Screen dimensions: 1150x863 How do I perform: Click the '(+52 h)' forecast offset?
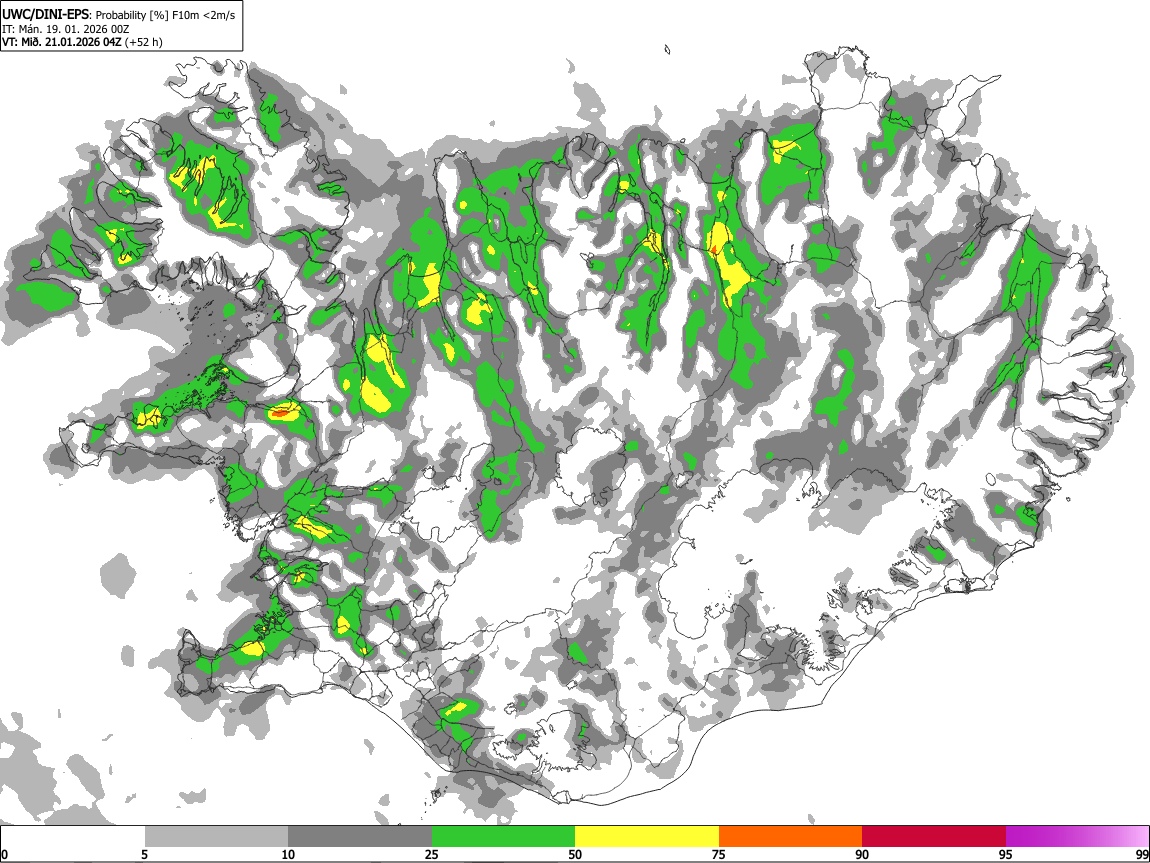tap(144, 42)
